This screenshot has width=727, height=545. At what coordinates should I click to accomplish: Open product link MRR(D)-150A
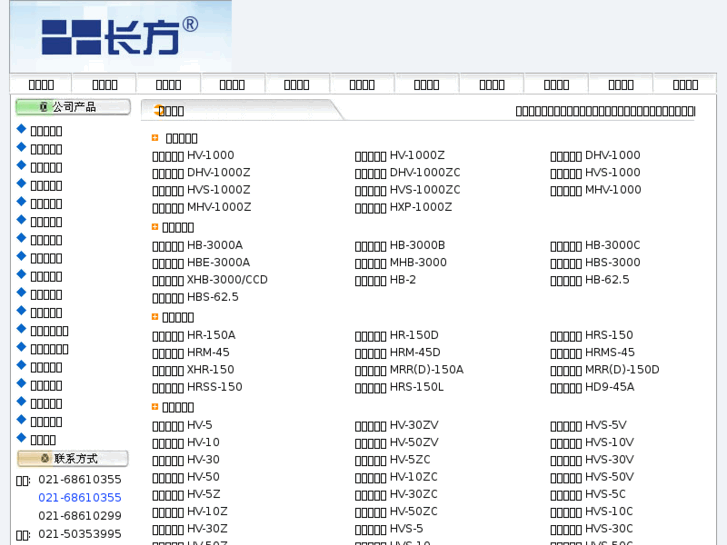coord(409,370)
